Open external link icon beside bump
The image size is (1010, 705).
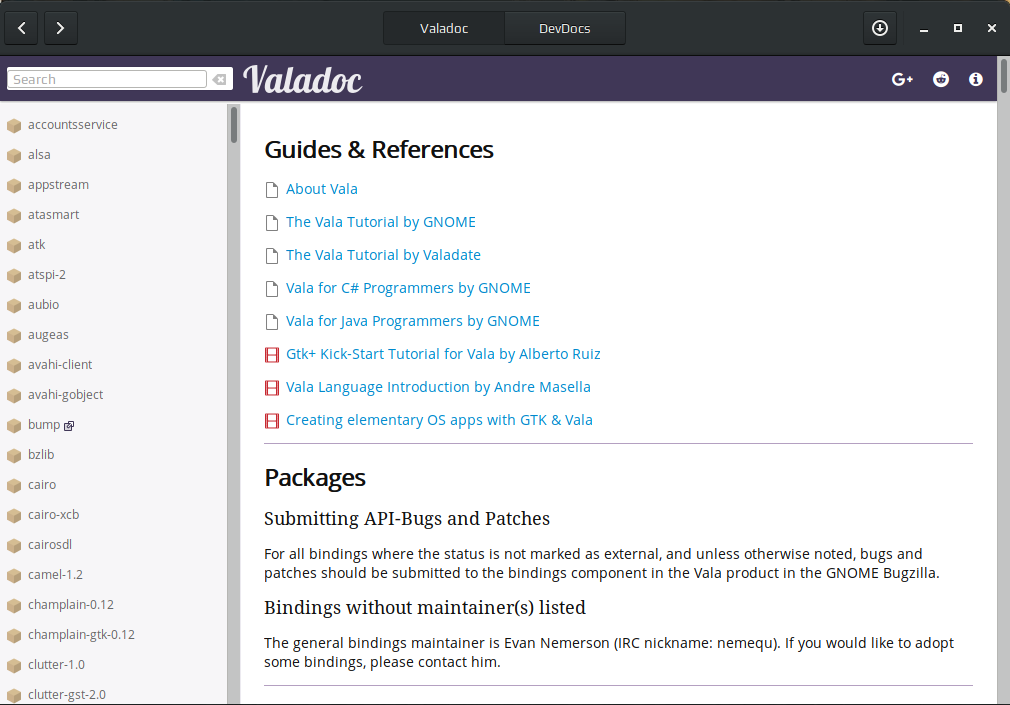click(x=69, y=425)
